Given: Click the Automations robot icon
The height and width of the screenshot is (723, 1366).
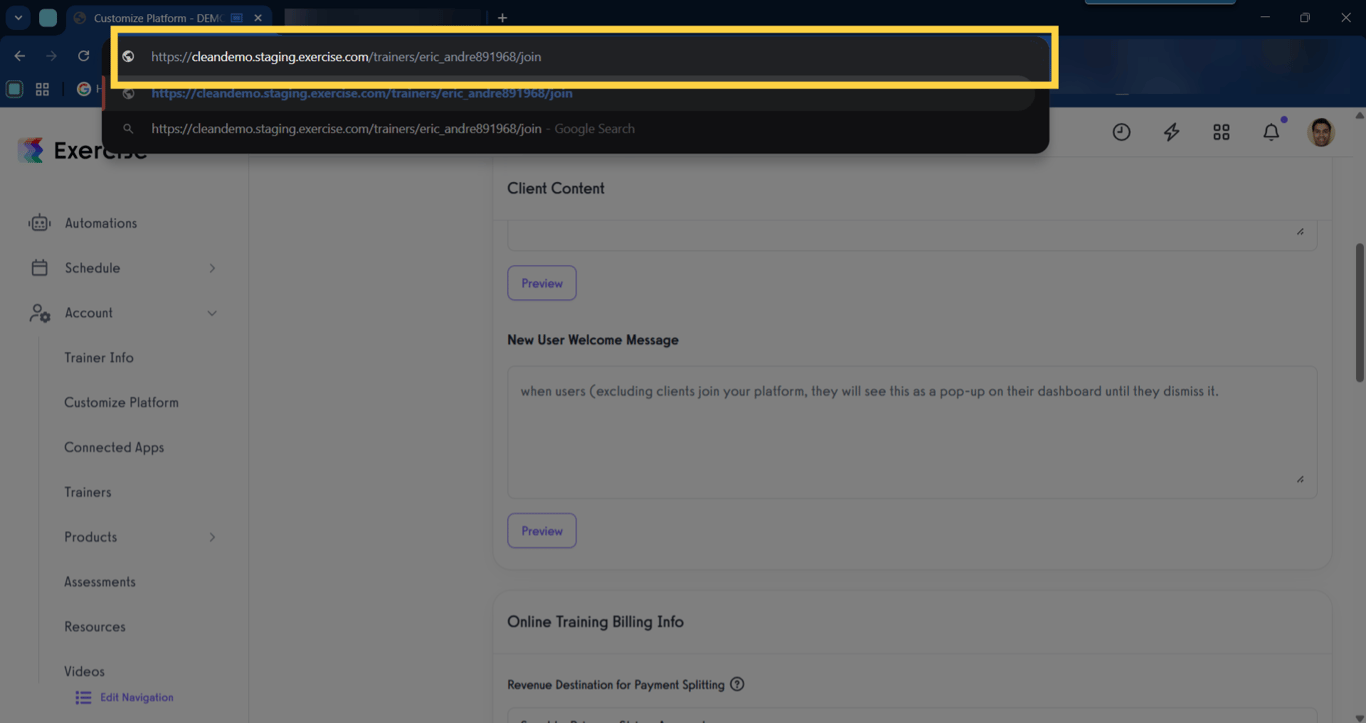Looking at the screenshot, I should coord(39,223).
